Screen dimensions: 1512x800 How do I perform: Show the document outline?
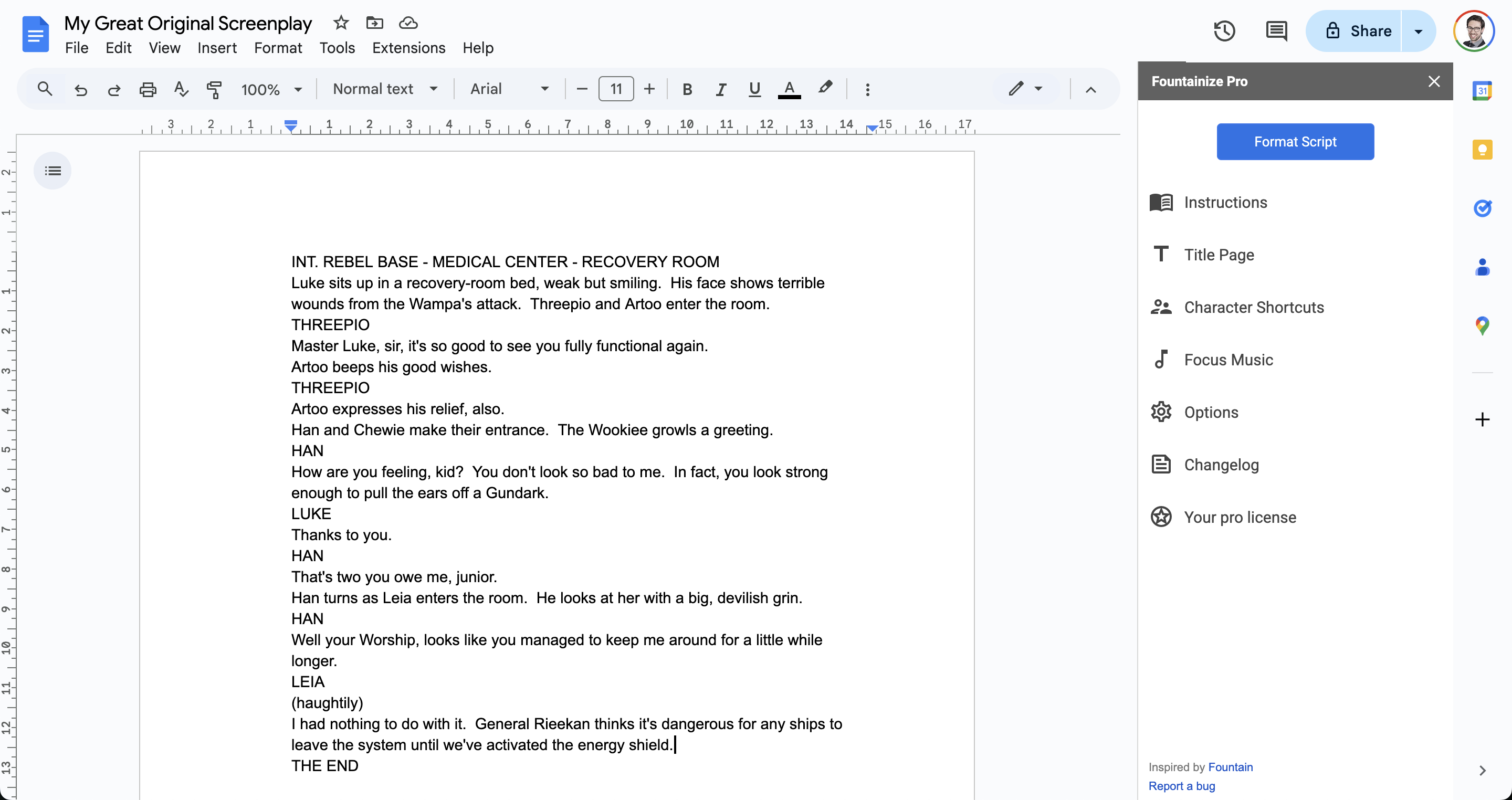pos(53,171)
